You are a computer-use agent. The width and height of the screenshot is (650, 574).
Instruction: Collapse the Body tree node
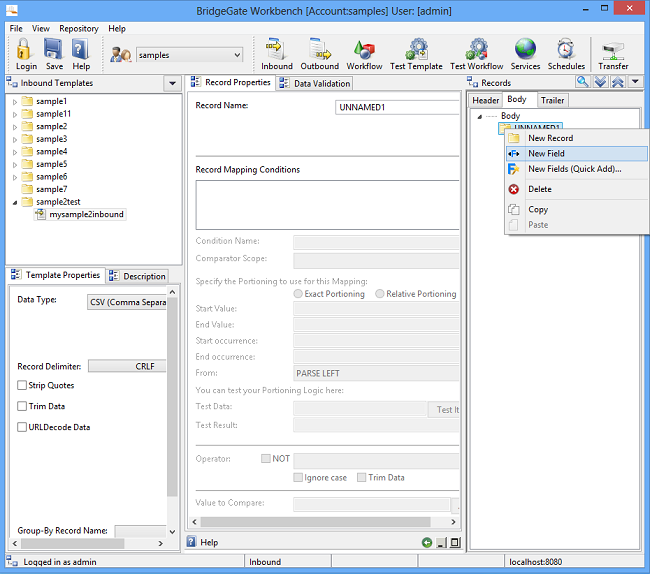click(480, 116)
